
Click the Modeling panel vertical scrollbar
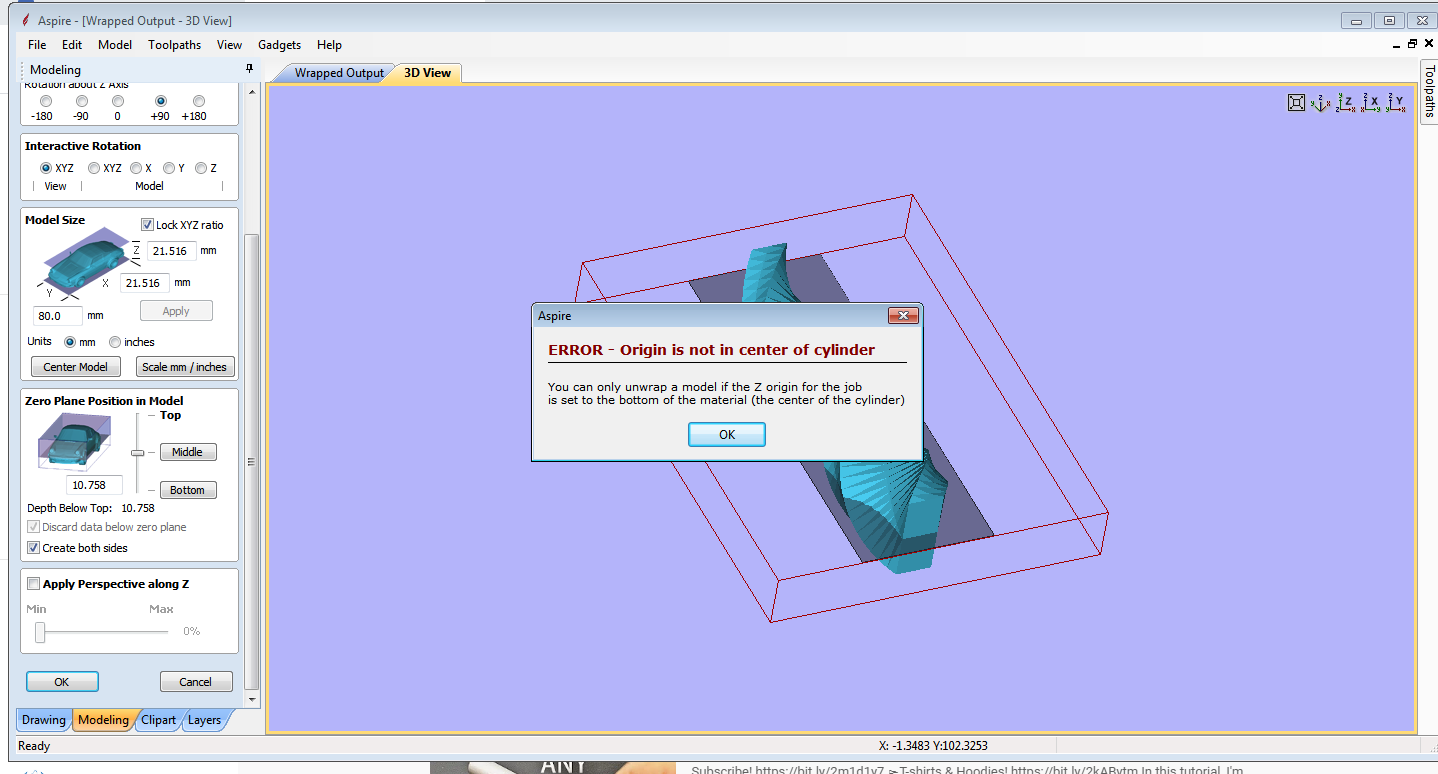[251, 462]
